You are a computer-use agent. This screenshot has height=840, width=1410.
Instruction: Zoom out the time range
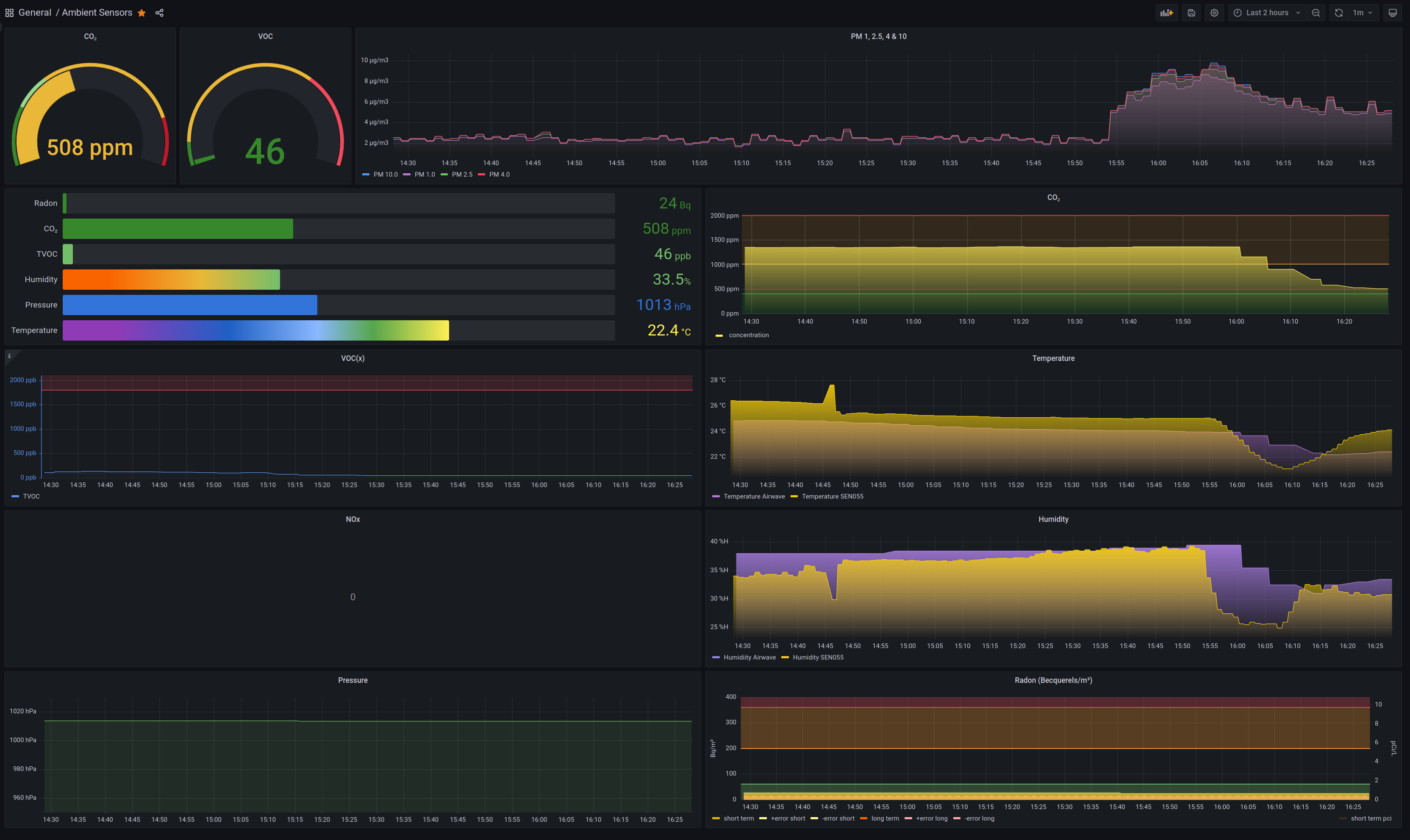(1316, 12)
